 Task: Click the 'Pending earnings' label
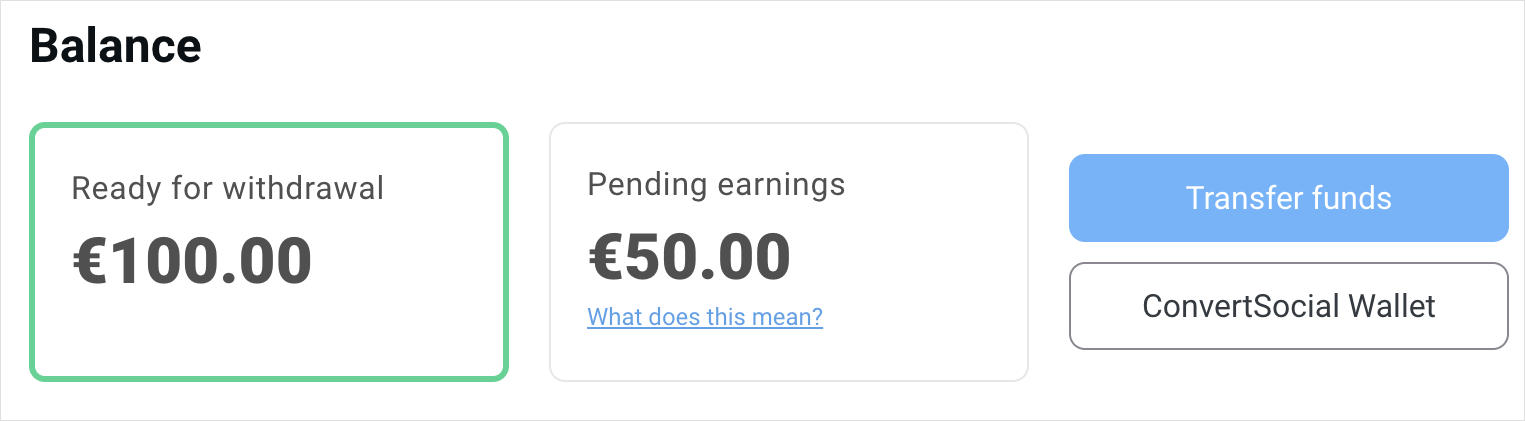pos(716,184)
